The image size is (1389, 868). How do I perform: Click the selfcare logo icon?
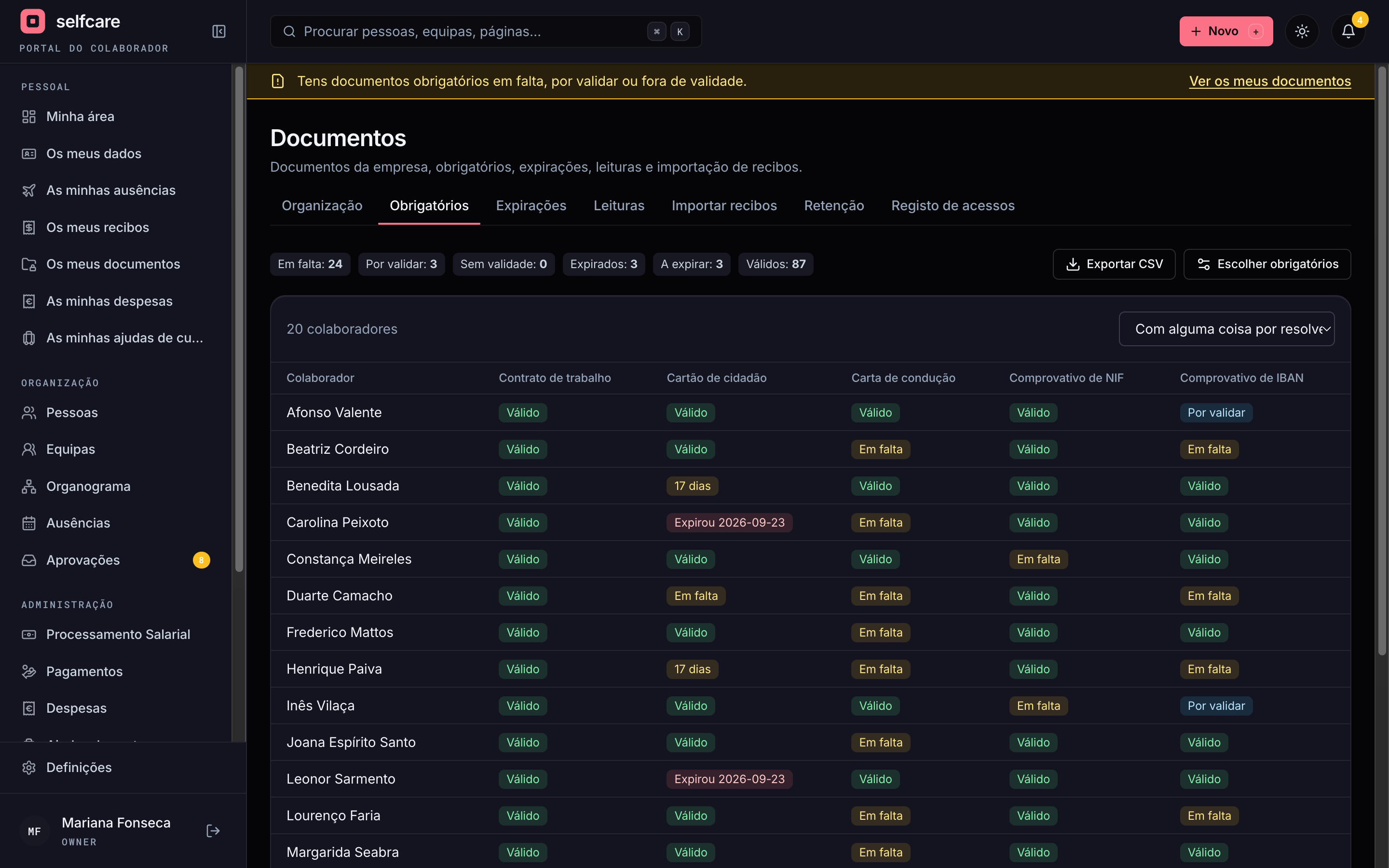33,21
